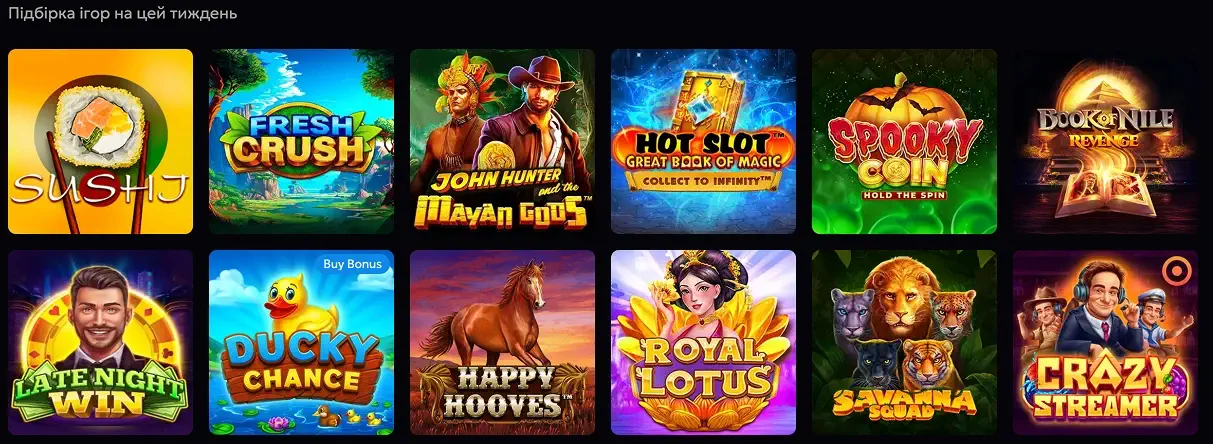This screenshot has height=444, width=1213.
Task: Open the Ducky Chance game tile
Action: [x=301, y=342]
